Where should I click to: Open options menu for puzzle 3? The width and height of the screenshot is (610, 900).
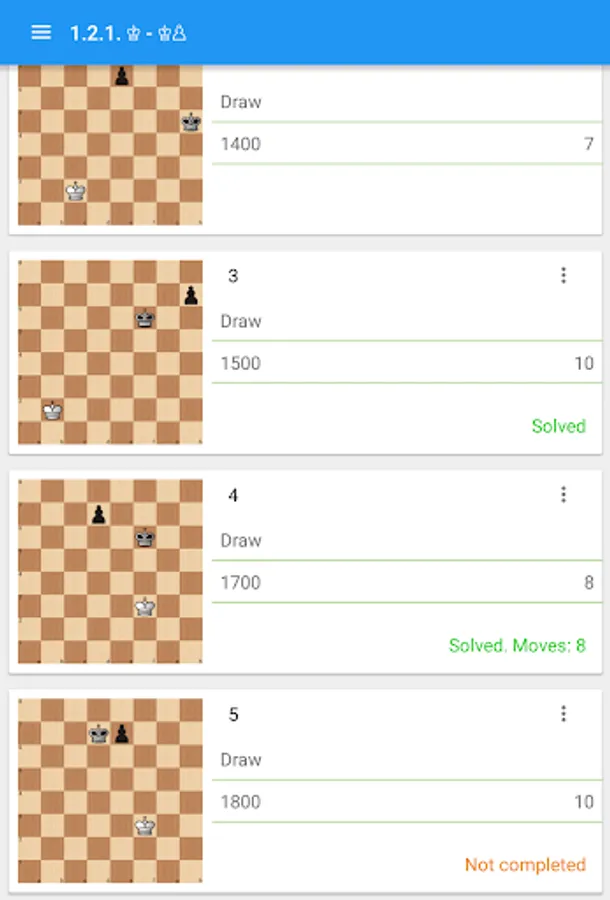pos(564,276)
